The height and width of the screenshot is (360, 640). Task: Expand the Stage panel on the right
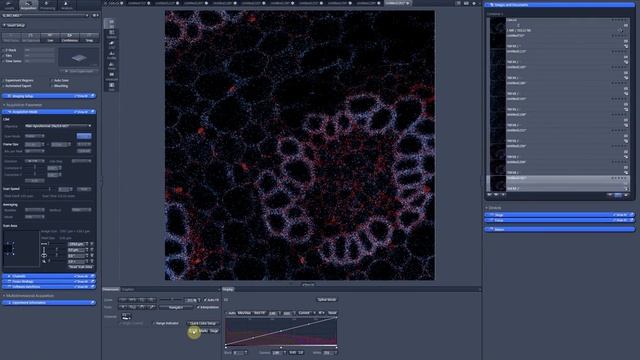click(559, 215)
